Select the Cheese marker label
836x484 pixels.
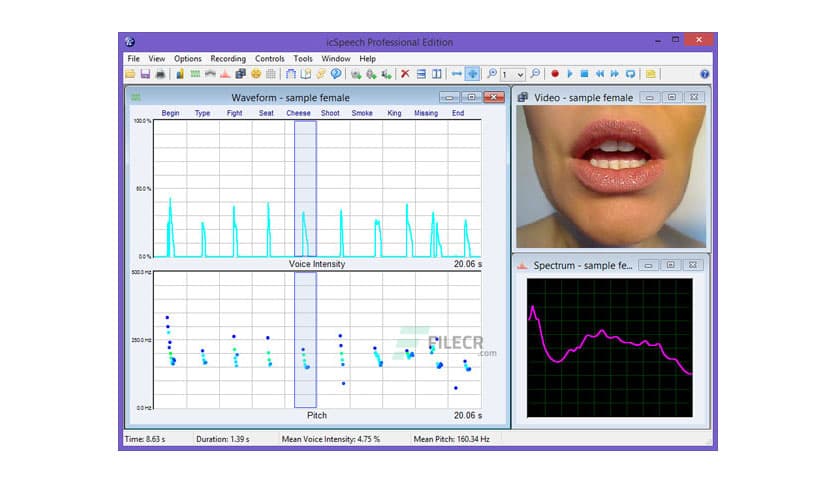pos(298,113)
